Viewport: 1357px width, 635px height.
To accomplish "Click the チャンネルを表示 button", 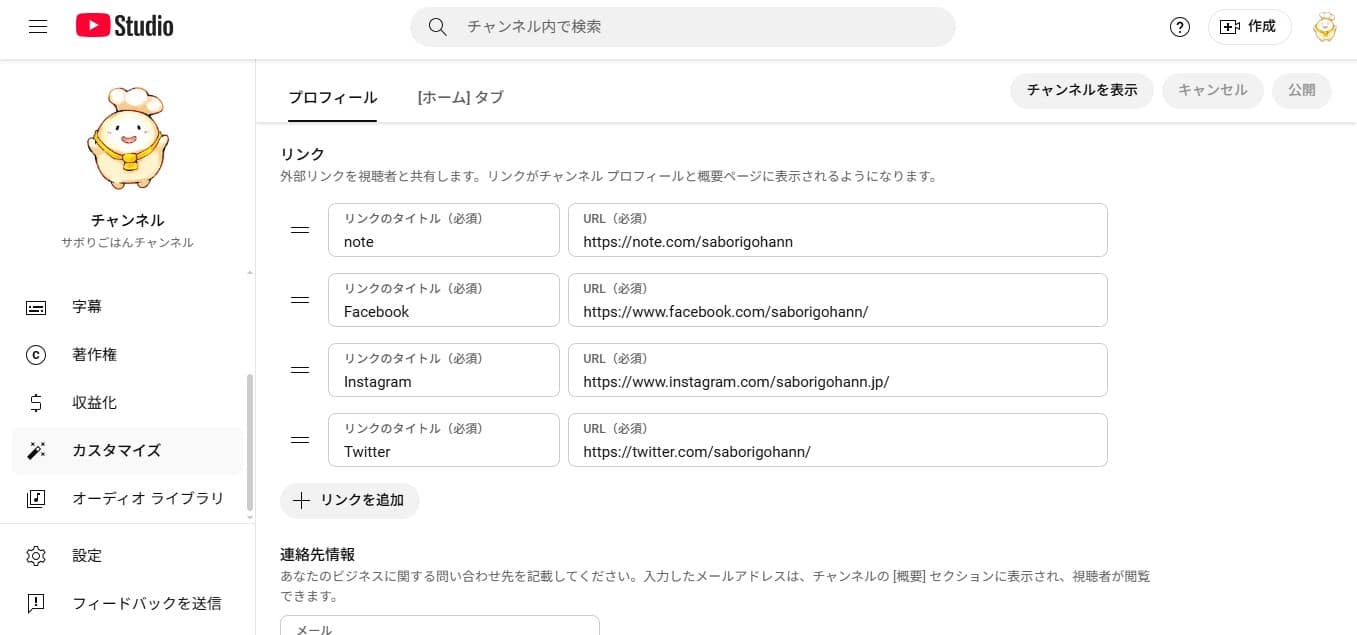I will (1082, 90).
